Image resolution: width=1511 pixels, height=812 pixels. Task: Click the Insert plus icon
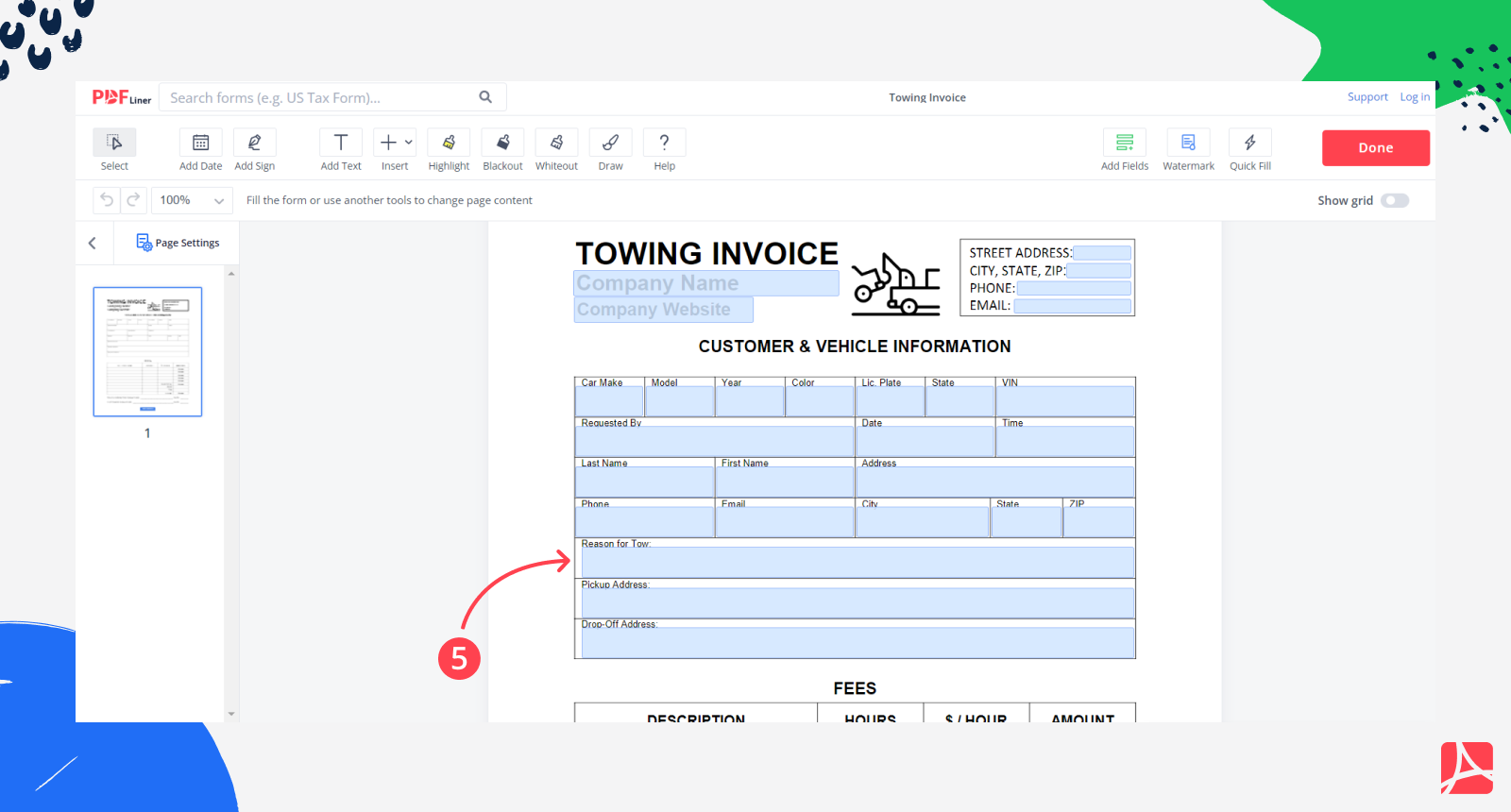pos(388,143)
